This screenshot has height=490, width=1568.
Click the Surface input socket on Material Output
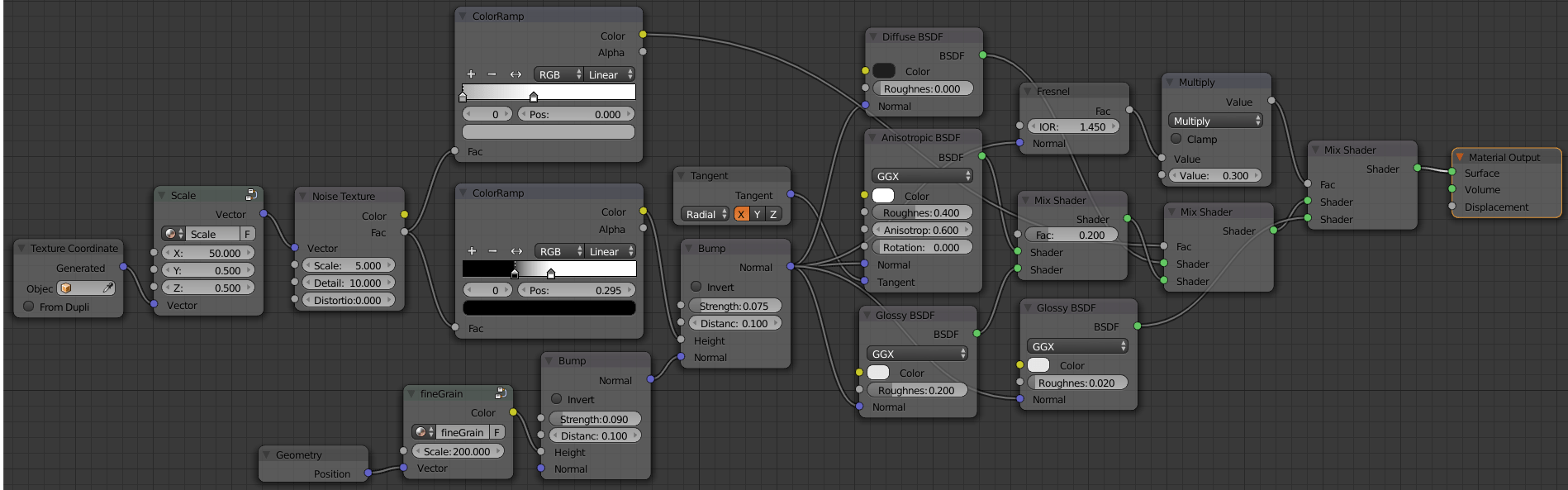click(x=1452, y=173)
